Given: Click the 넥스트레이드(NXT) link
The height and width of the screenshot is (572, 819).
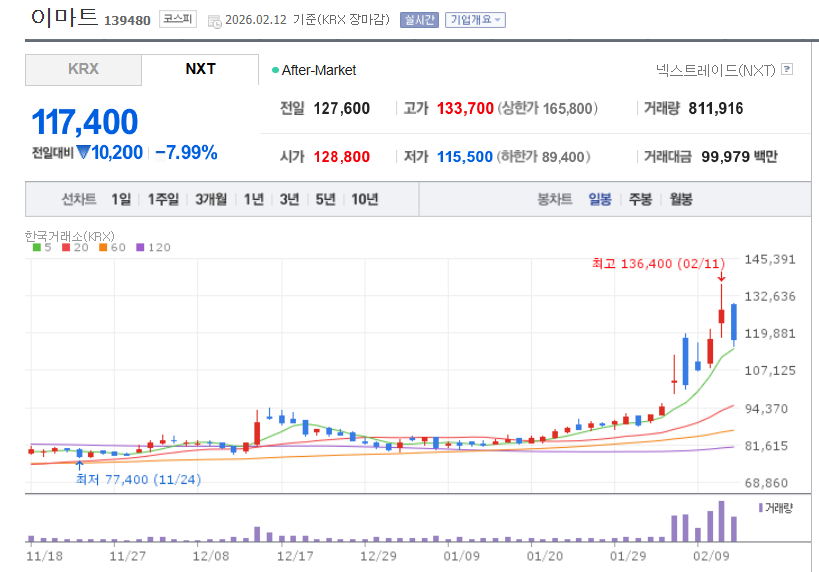Looking at the screenshot, I should [x=715, y=69].
